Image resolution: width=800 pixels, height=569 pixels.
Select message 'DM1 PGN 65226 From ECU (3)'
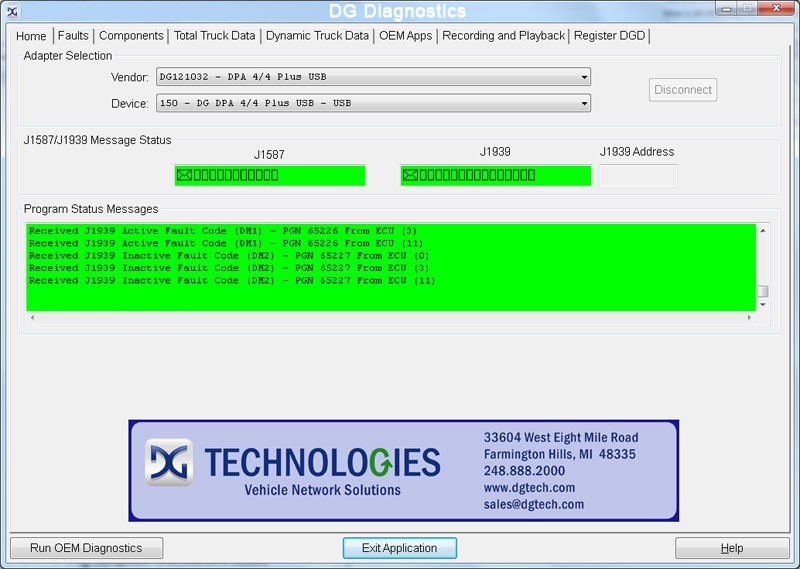pyautogui.click(x=223, y=231)
